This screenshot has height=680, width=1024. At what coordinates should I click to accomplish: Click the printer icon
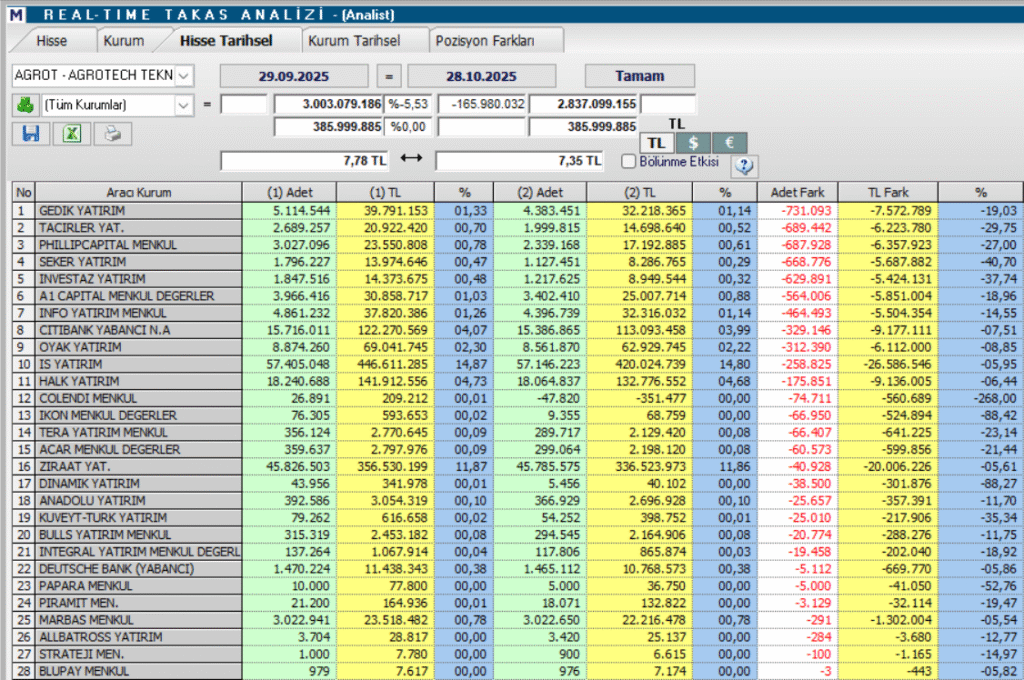[113, 133]
